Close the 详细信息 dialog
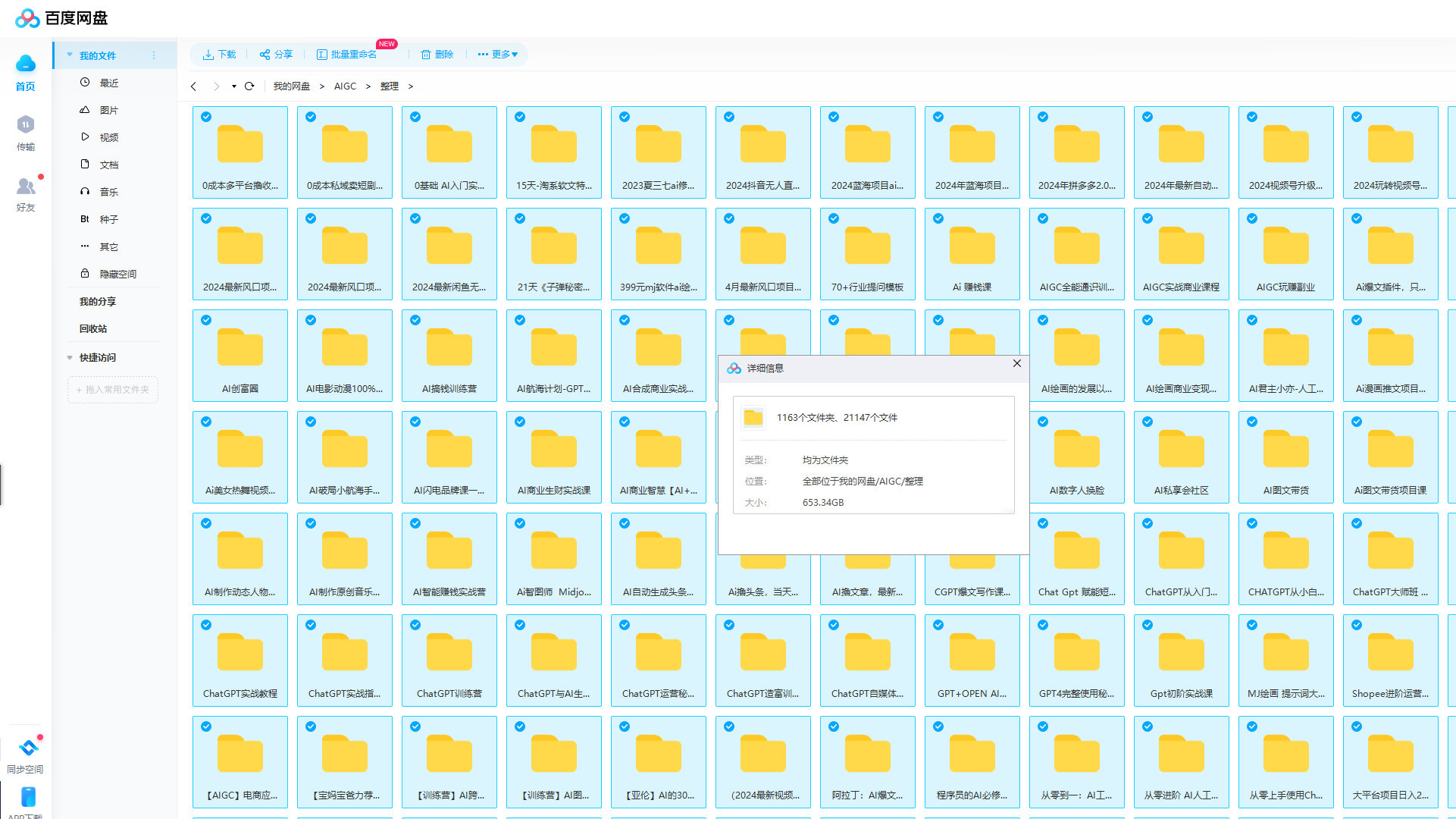This screenshot has height=819, width=1456. click(1017, 364)
